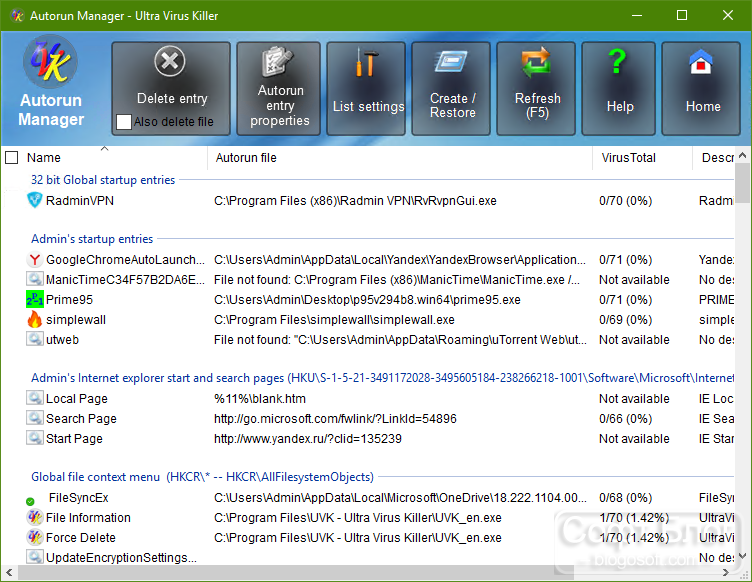The height and width of the screenshot is (582, 752).
Task: Click utweb's Not available VirusTotal cell
Action: [634, 339]
